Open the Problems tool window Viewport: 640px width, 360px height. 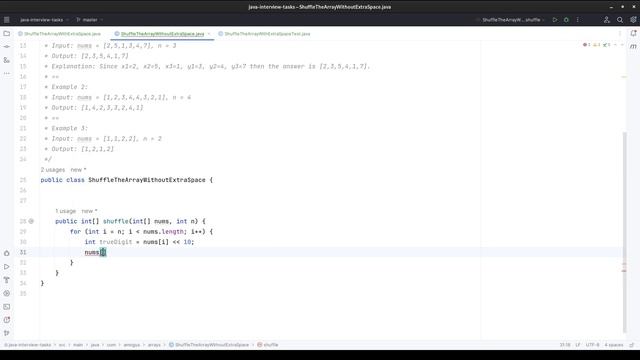pyautogui.click(x=7, y=320)
